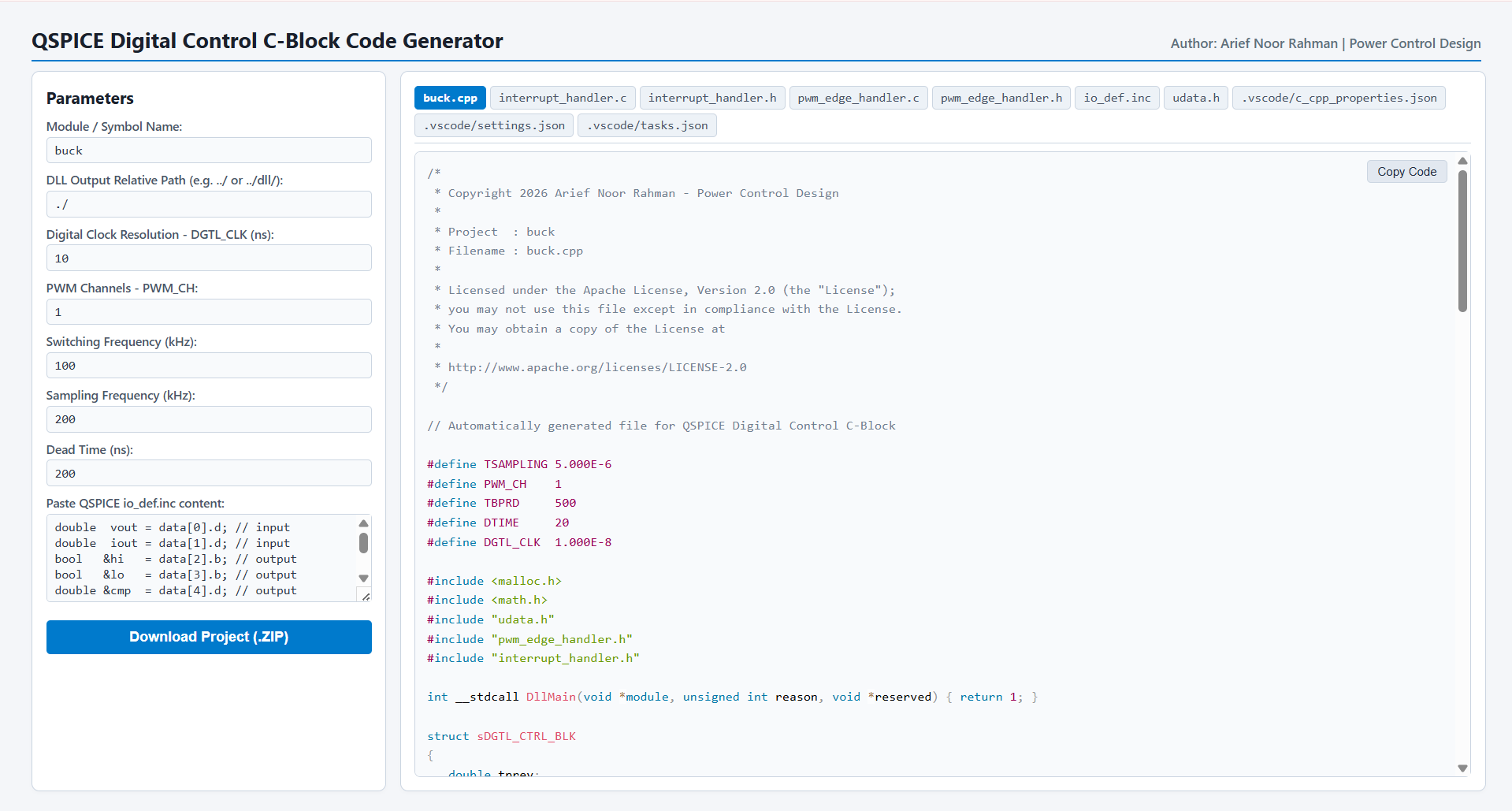Open the .vscode/settings.json tab
The image size is (1512, 811).
pyautogui.click(x=494, y=125)
